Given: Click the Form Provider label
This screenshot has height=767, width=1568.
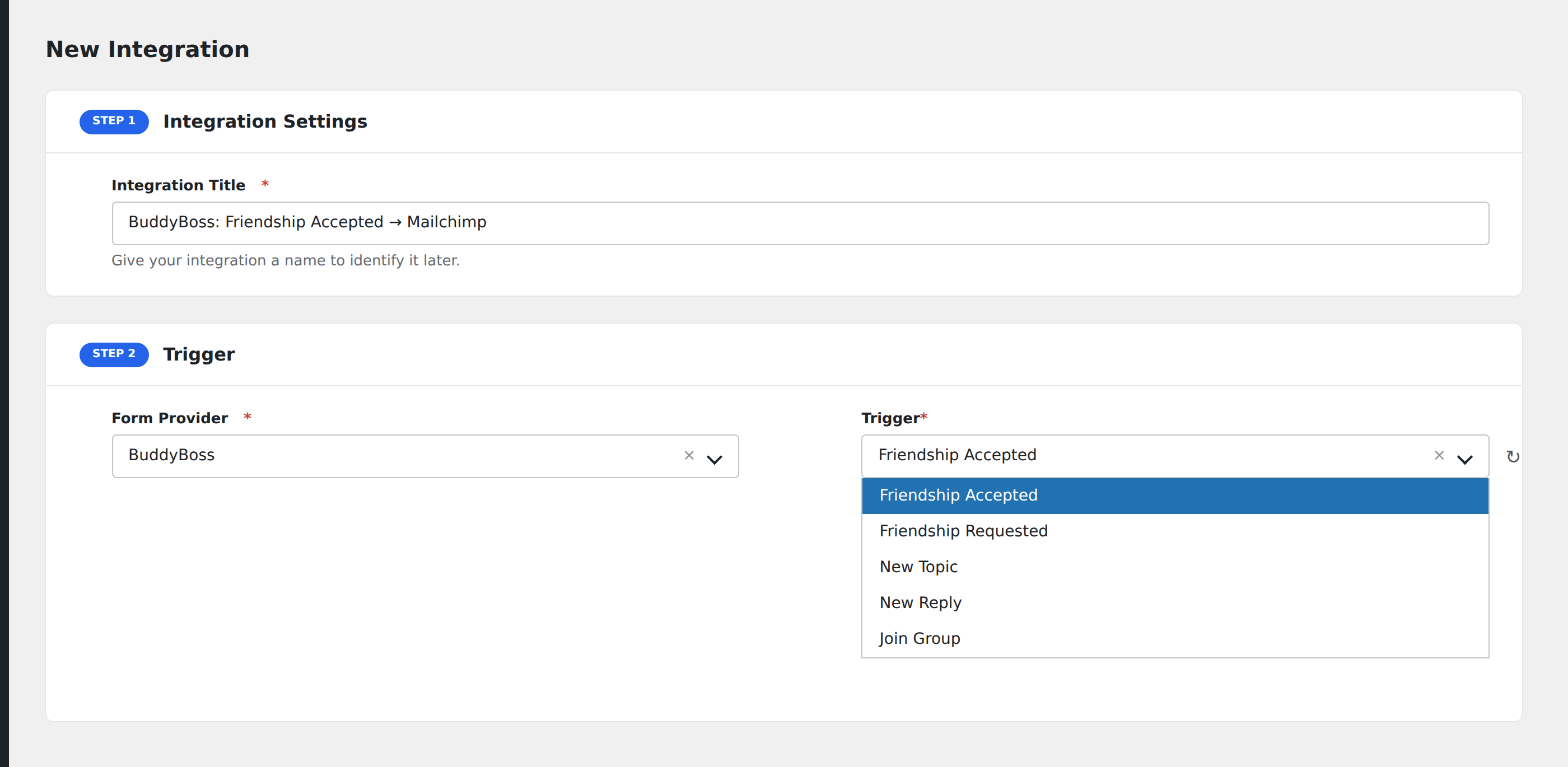Looking at the screenshot, I should point(170,418).
